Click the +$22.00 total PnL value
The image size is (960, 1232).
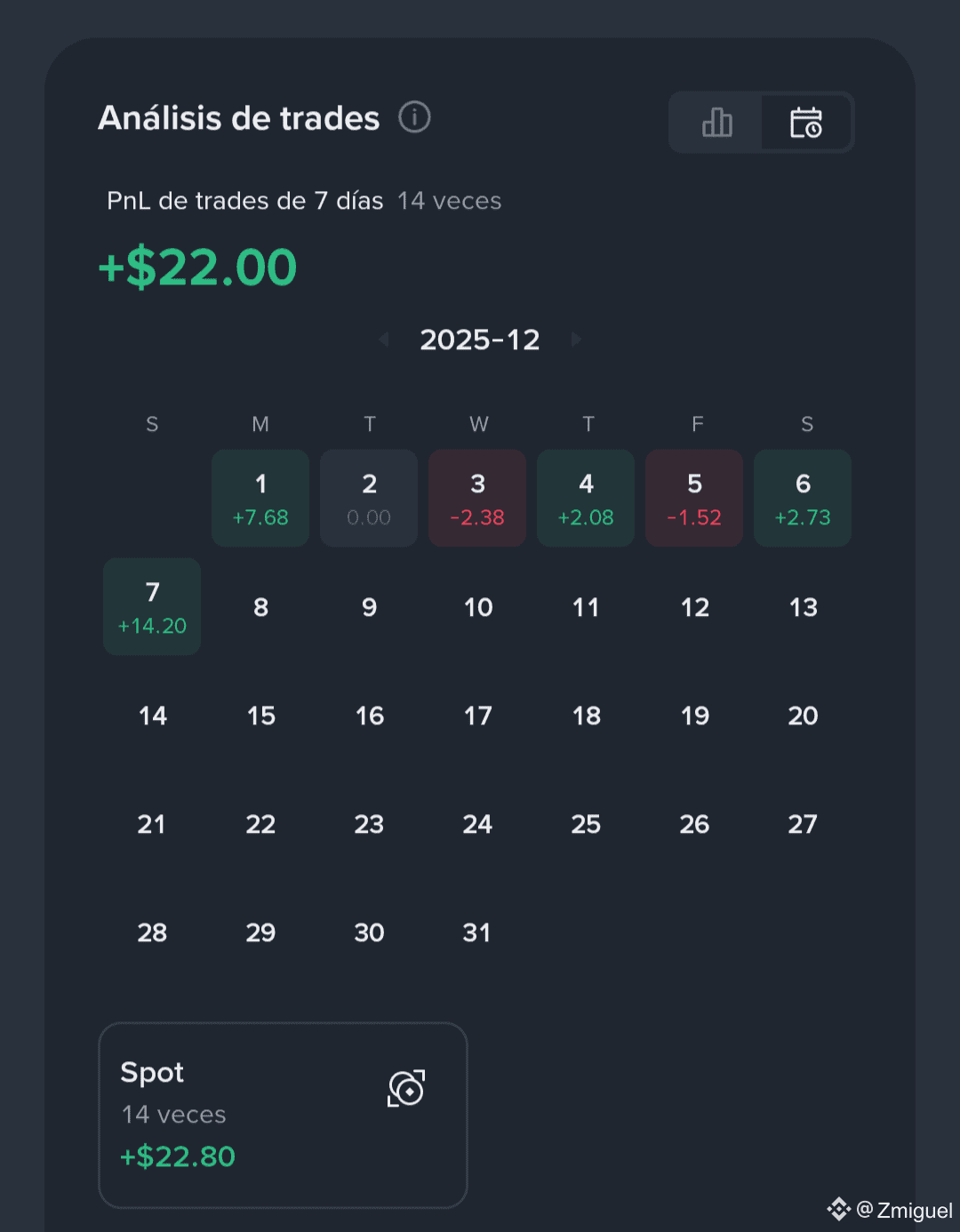point(197,268)
